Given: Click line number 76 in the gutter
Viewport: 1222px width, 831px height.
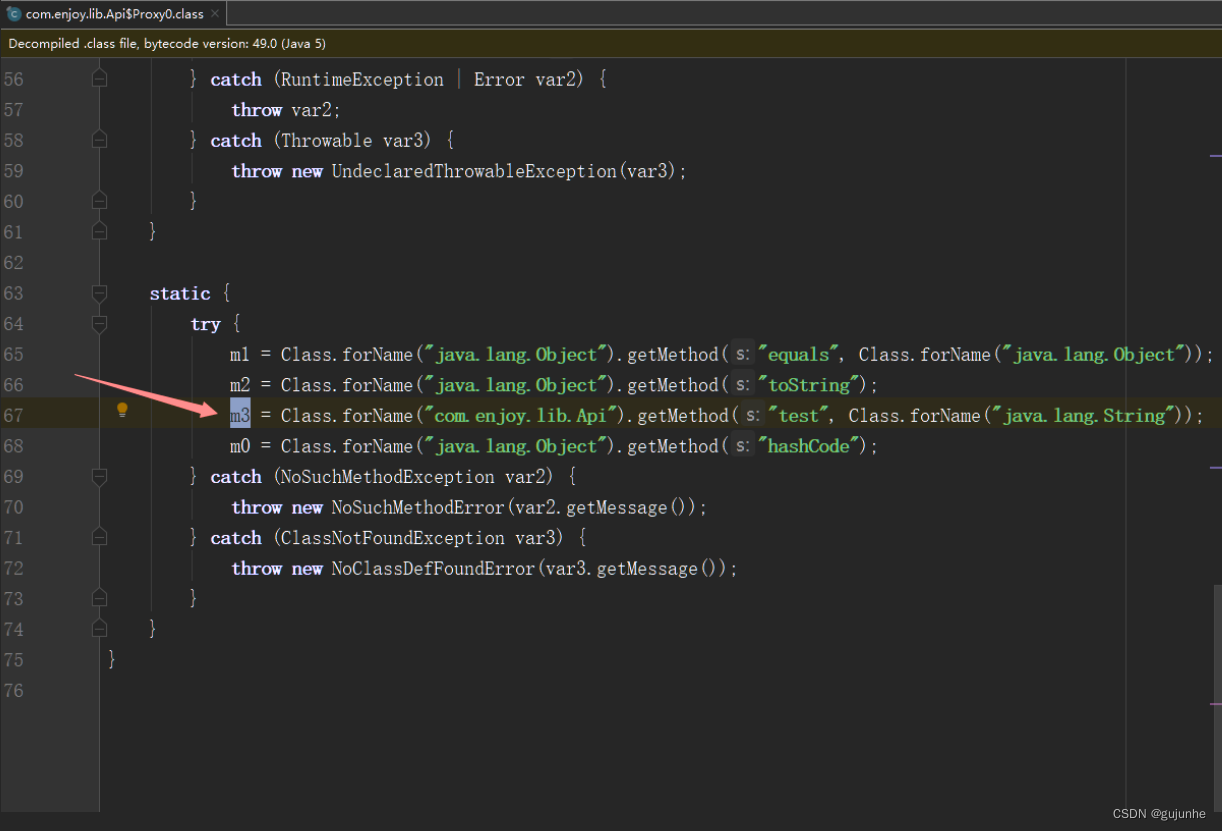Looking at the screenshot, I should pos(14,690).
